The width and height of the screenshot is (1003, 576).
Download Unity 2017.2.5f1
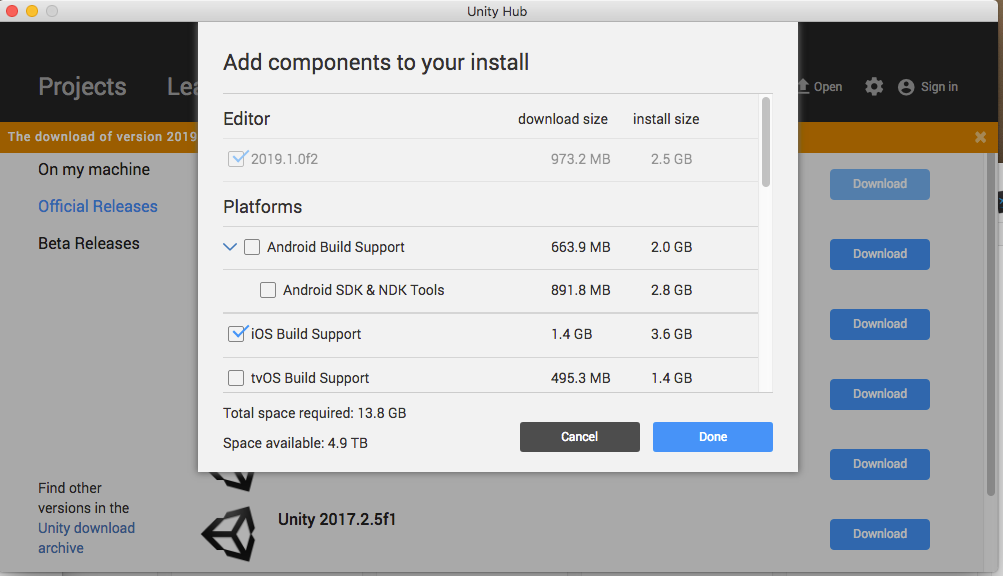[x=879, y=534]
